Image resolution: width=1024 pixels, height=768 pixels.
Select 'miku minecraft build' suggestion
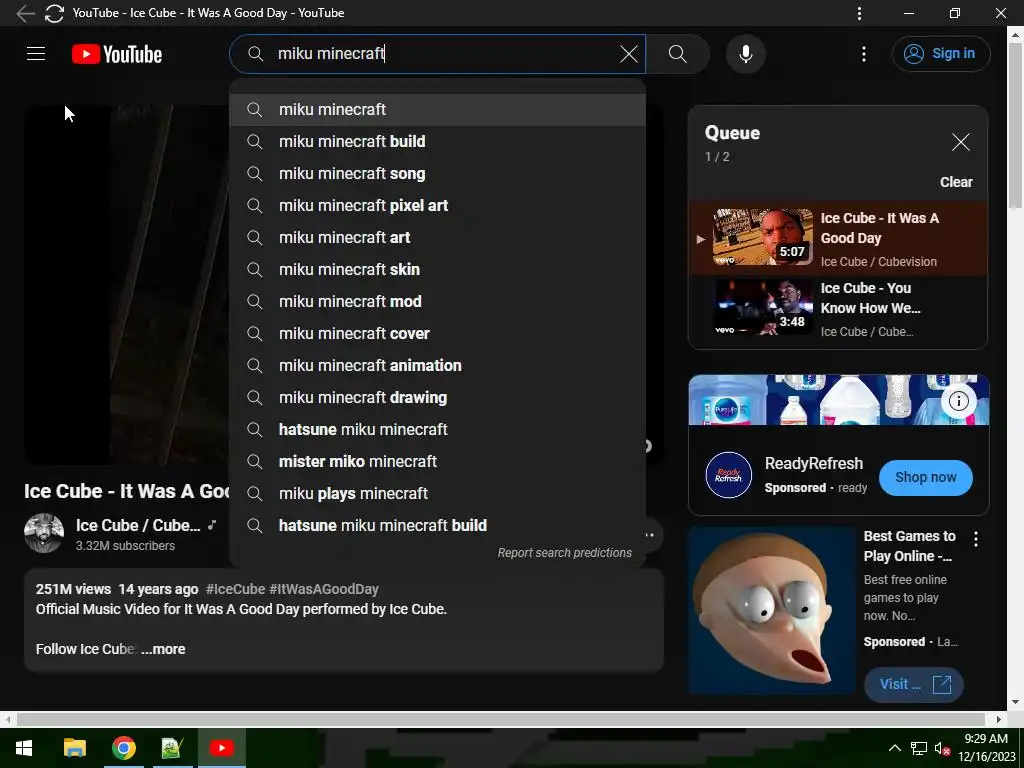[x=438, y=142]
